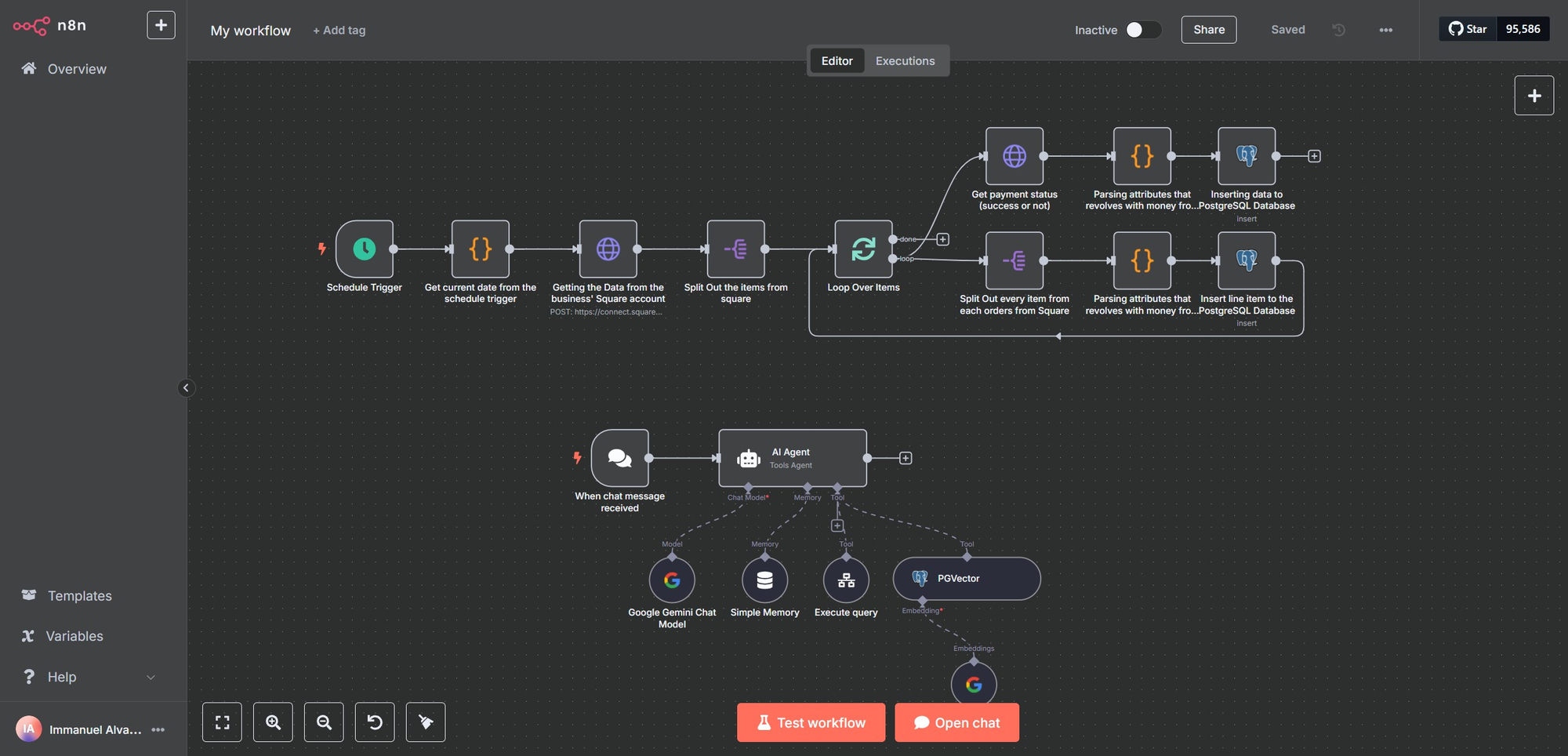Click the Add tag link
This screenshot has width=1568, height=756.
[x=339, y=30]
